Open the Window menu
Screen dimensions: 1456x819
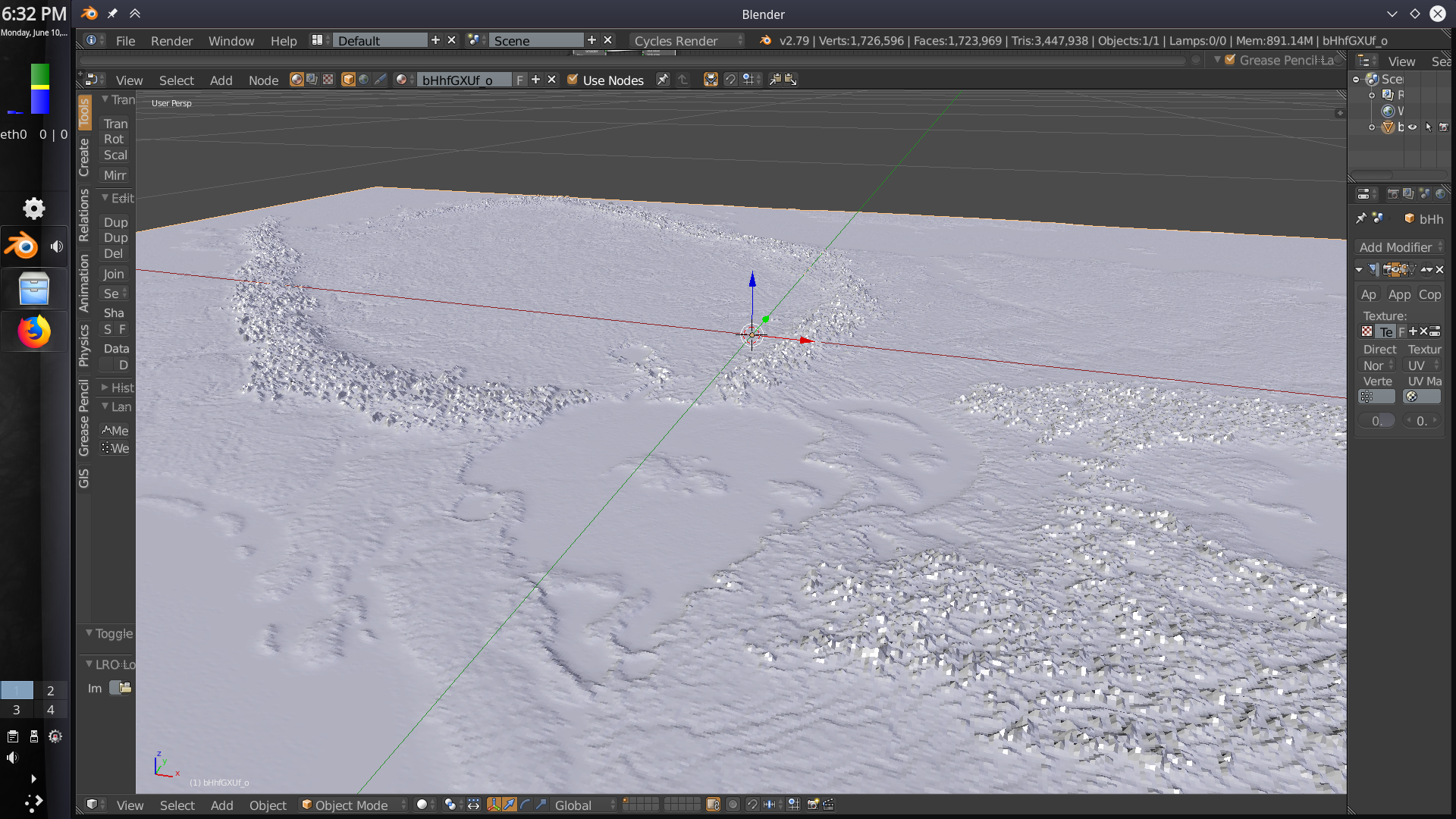pyautogui.click(x=231, y=40)
